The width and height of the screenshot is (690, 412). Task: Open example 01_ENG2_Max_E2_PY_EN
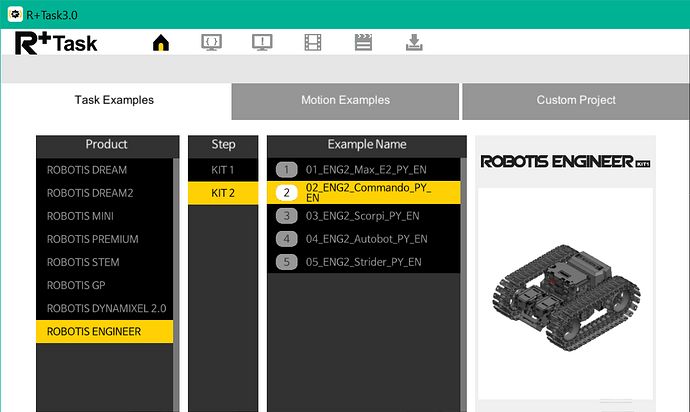(364, 170)
